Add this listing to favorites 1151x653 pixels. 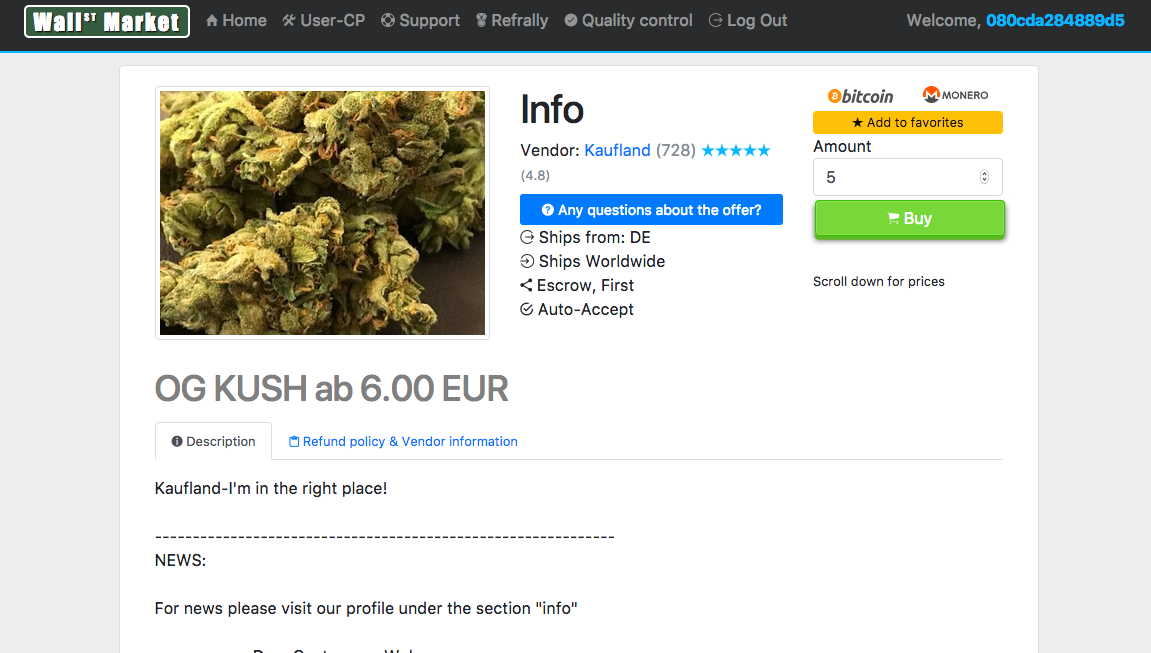click(x=907, y=123)
